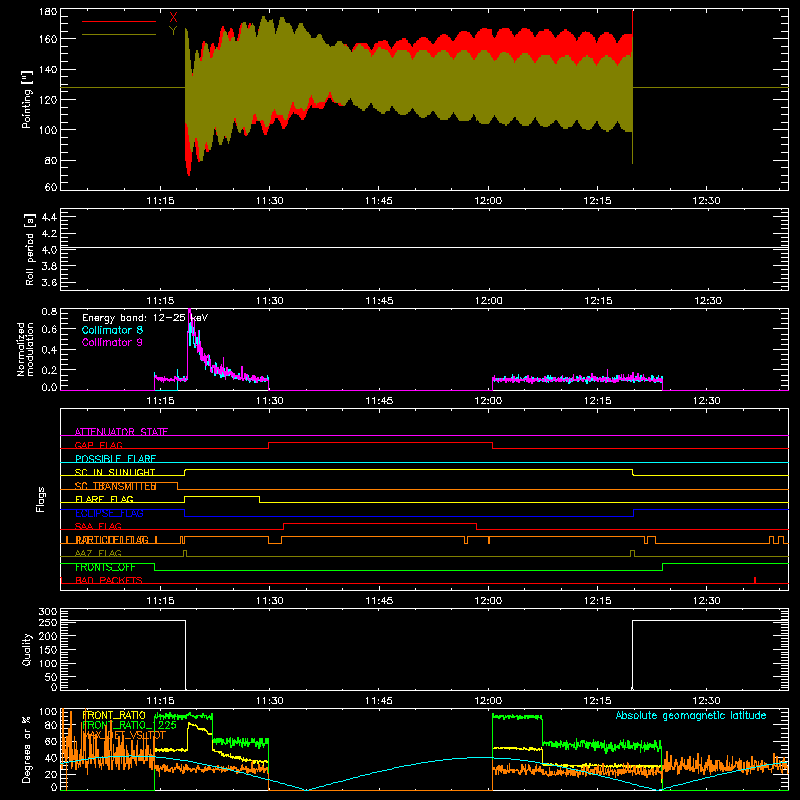
Task: Click the 4.0 value on the Roll period axis
Action: [49, 249]
